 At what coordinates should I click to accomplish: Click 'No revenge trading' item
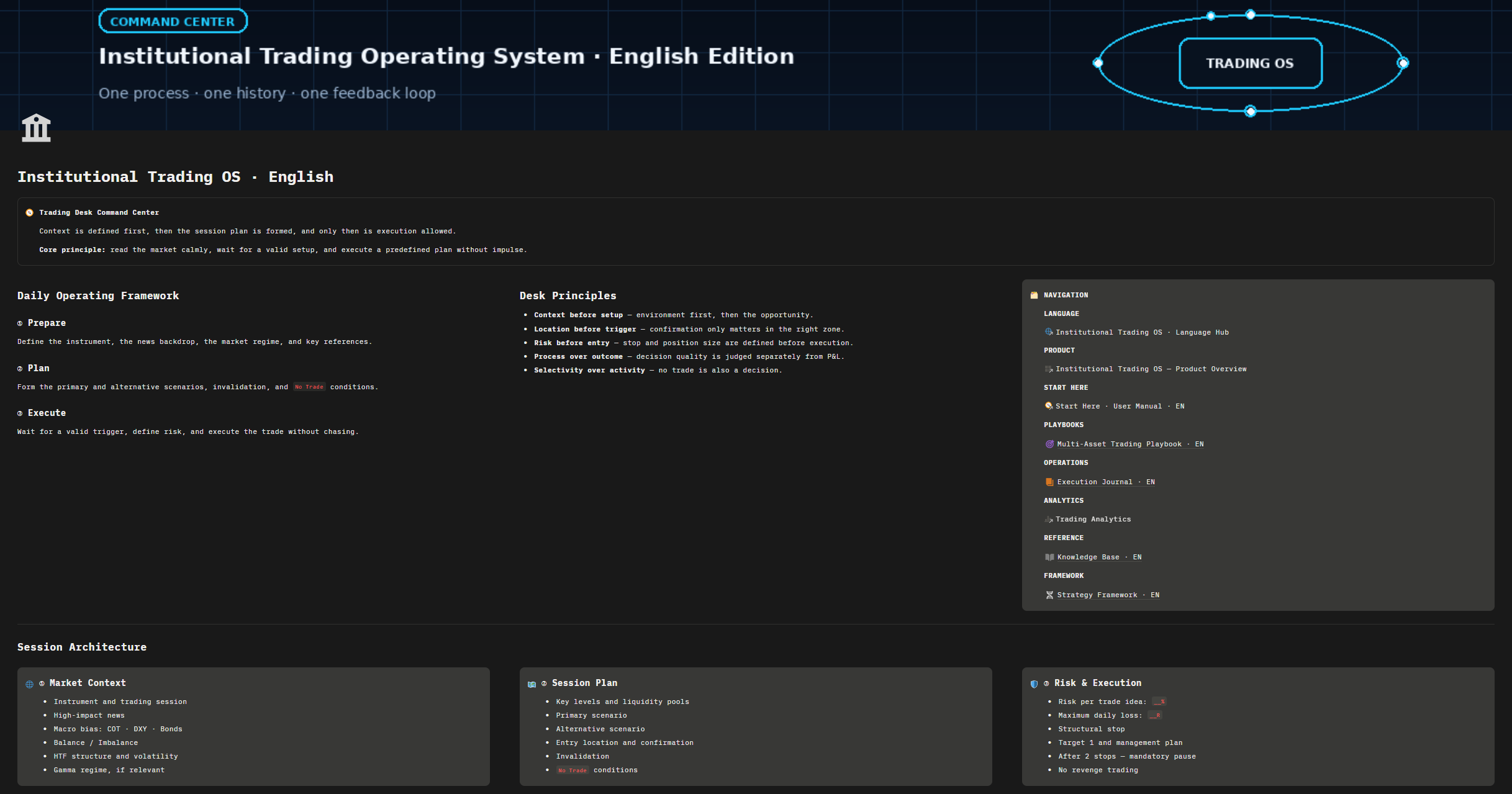tap(1098, 770)
